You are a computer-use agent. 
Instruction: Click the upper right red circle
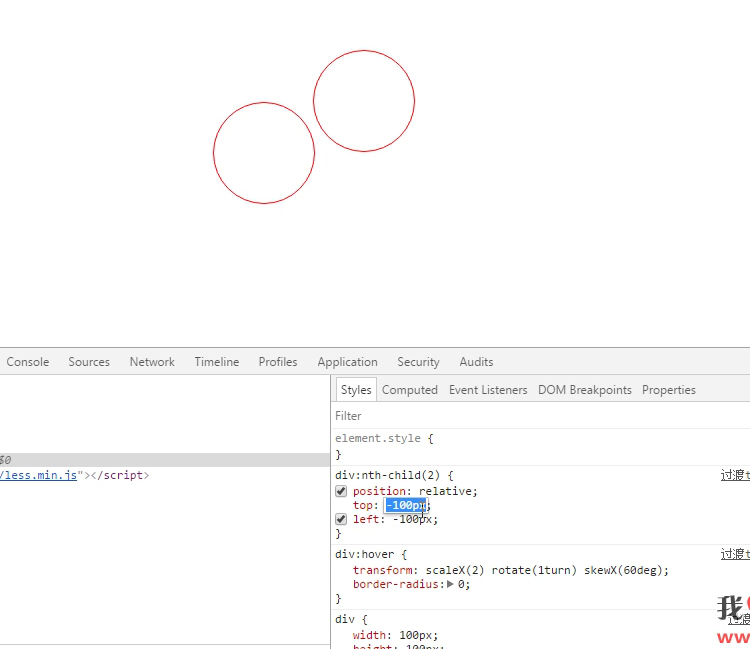click(364, 101)
